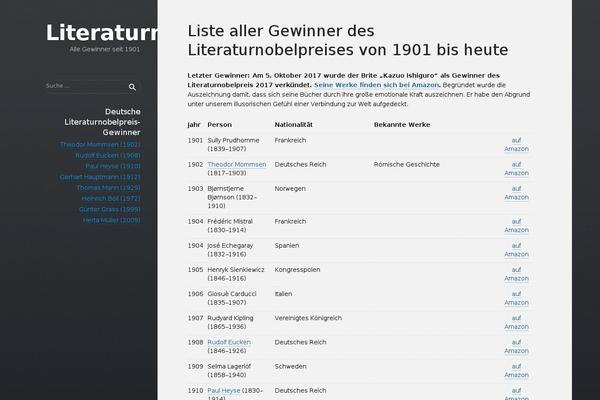The height and width of the screenshot is (400, 600).
Task: Open Heinrich Böll (1972) sidebar link
Action: 111,198
